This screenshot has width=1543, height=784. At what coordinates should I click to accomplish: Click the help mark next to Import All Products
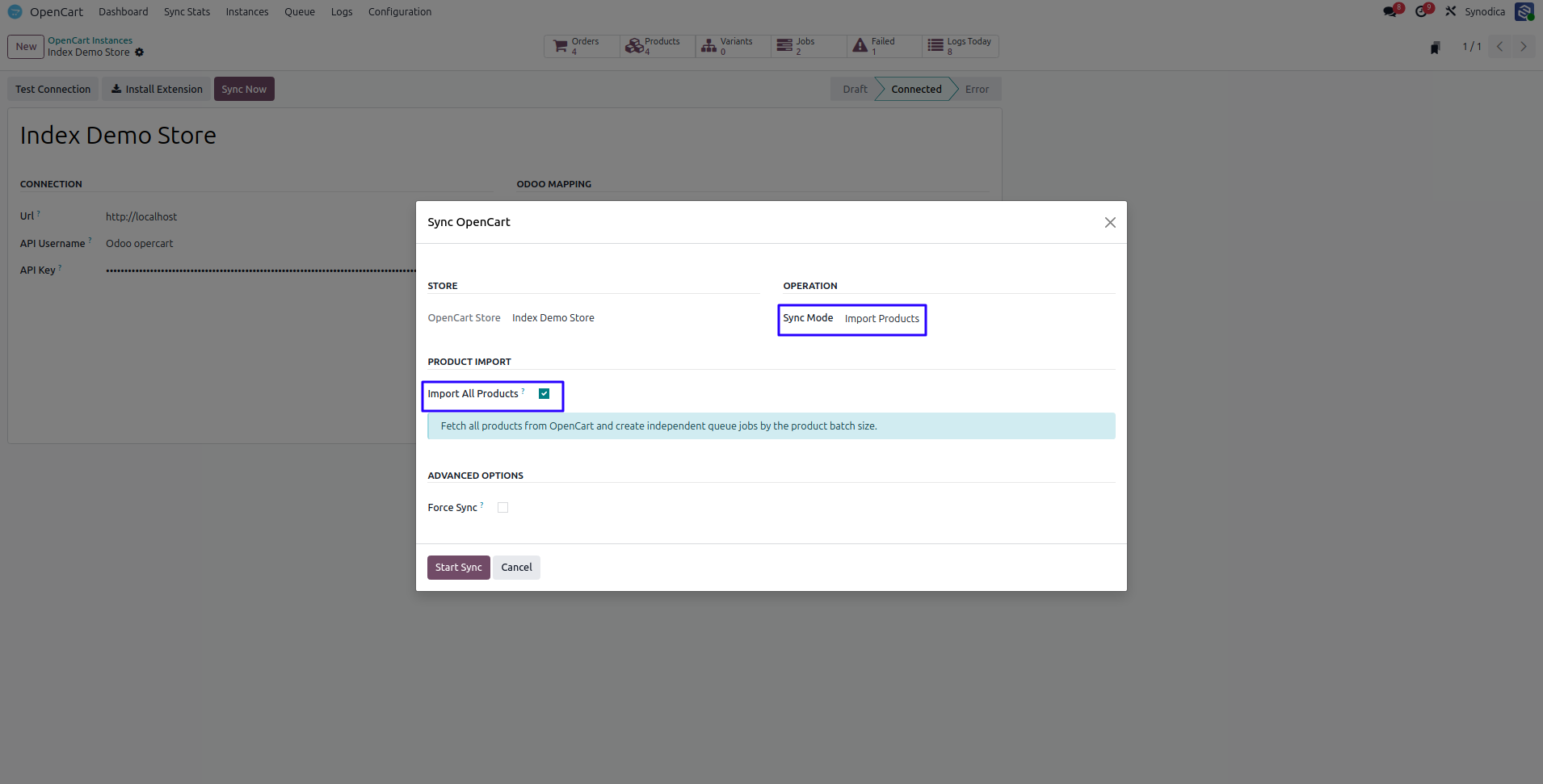[523, 391]
